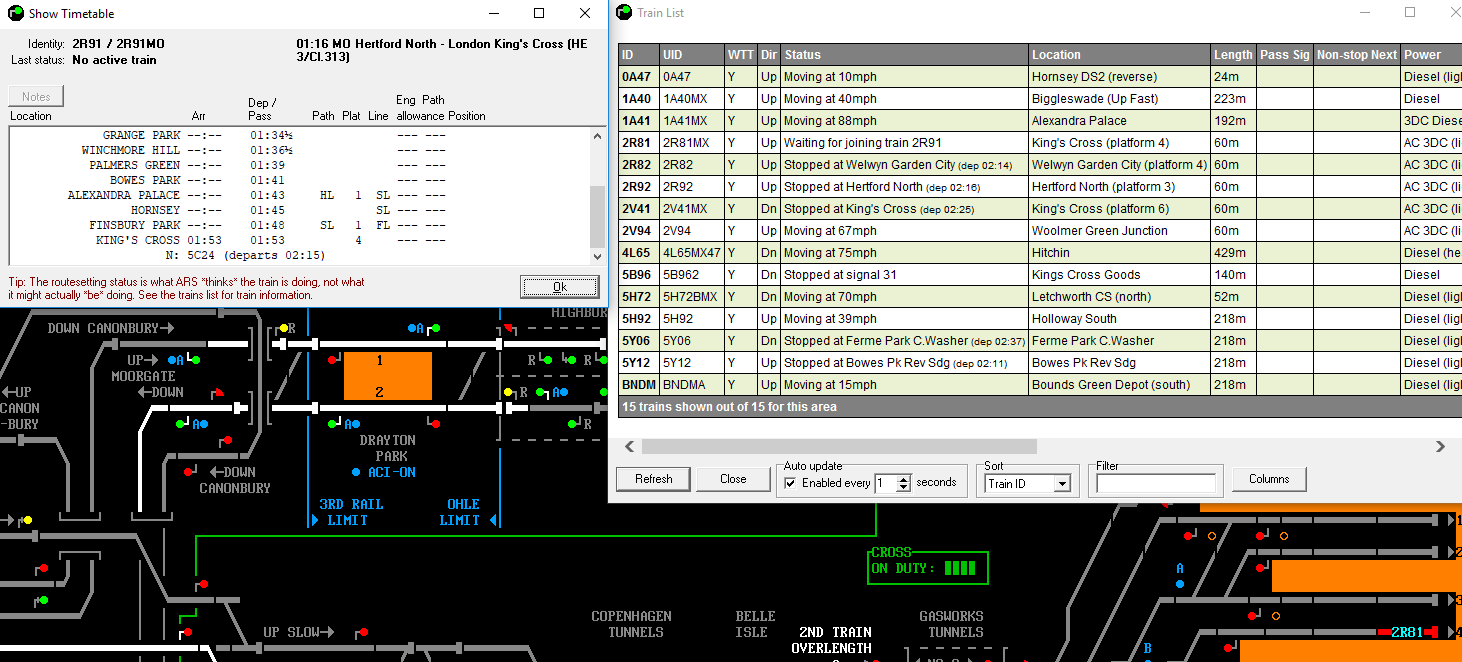Click red signal near top right Highbury area
The image size is (1462, 662).
click(508, 328)
